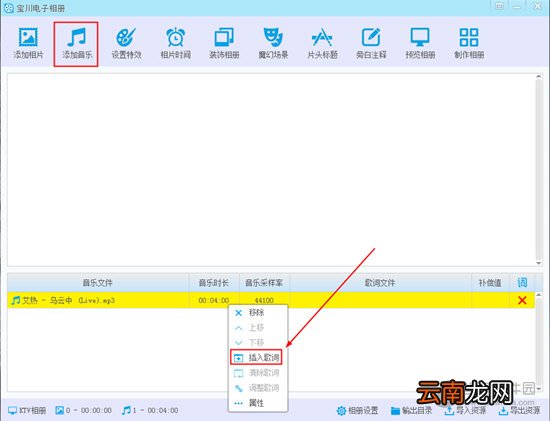Click 导出资源 export resources
The width and height of the screenshot is (550, 421).
pyautogui.click(x=519, y=410)
